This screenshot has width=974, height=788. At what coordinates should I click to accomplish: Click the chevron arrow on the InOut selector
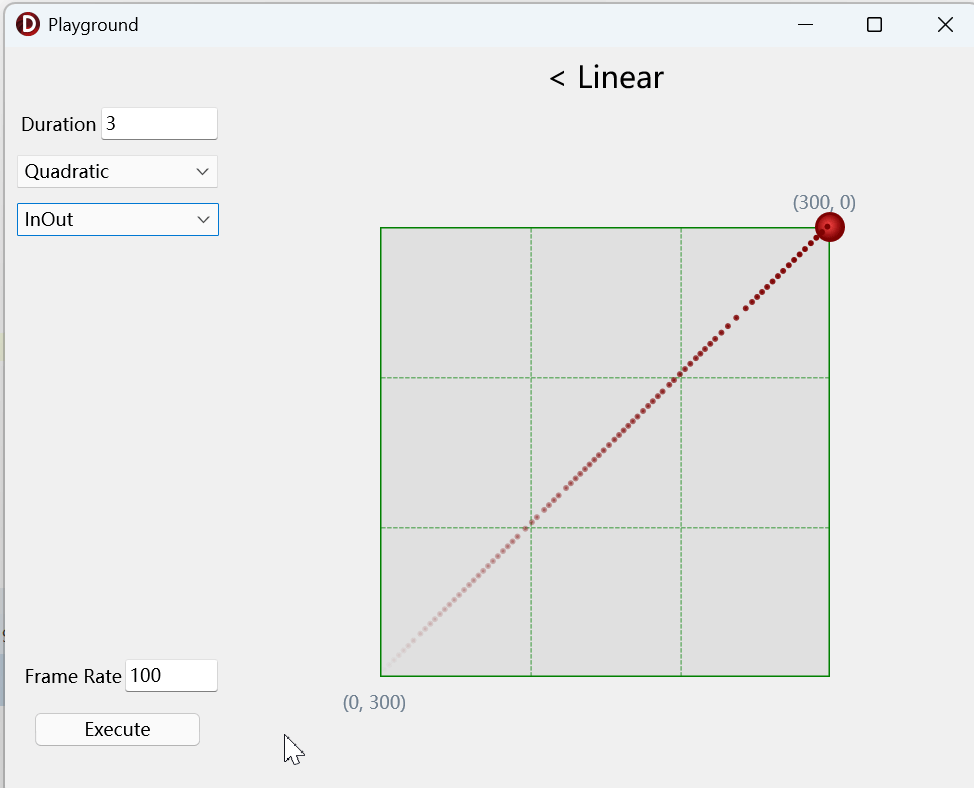click(203, 220)
